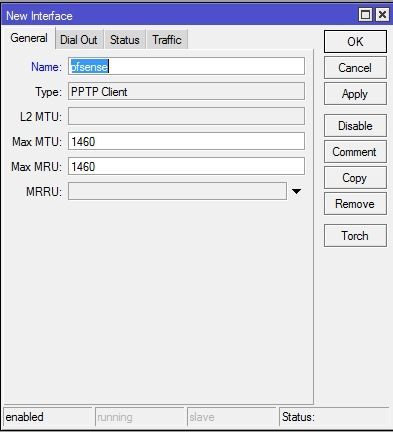Image resolution: width=393 pixels, height=432 pixels.
Task: Click the running status bar entry
Action: click(140, 417)
